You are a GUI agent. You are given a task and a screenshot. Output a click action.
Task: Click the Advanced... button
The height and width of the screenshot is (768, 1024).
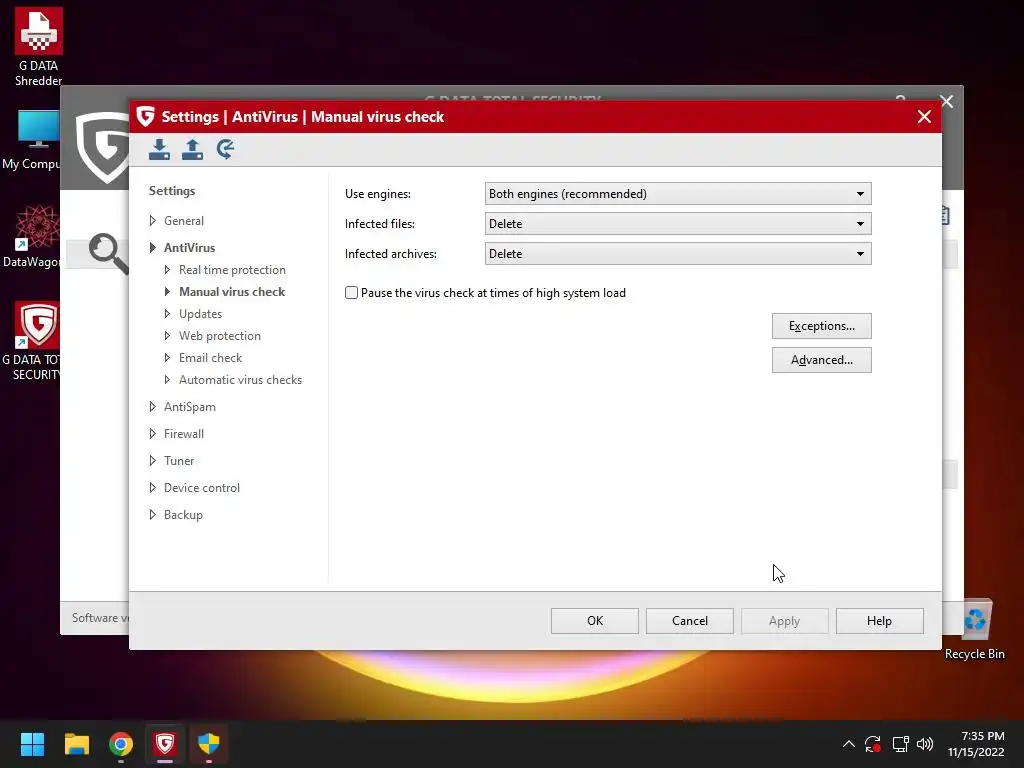point(822,360)
